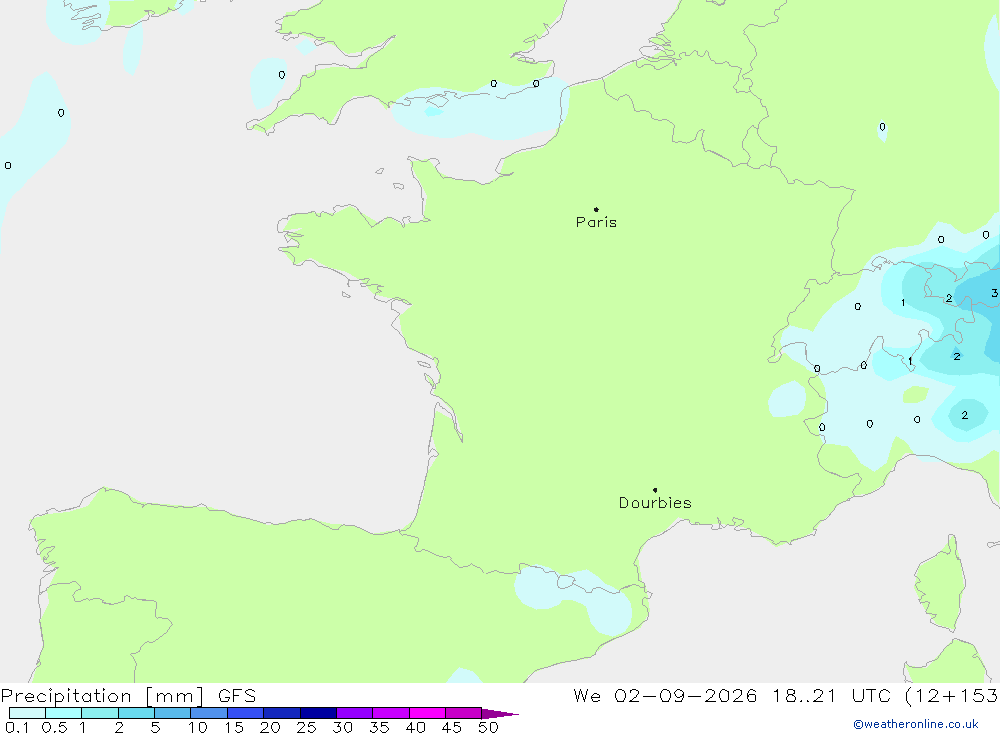Viewport: 1000px width, 733px height.
Task: Click the Dourbies city label
Action: pos(655,503)
